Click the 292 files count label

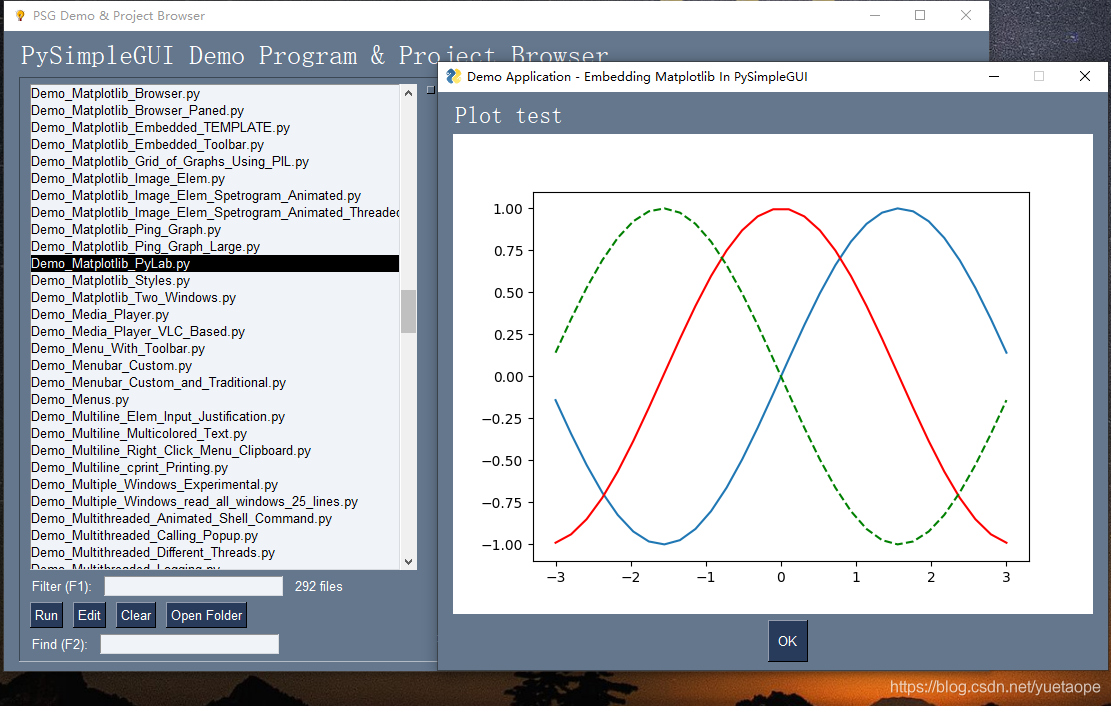[x=319, y=587]
